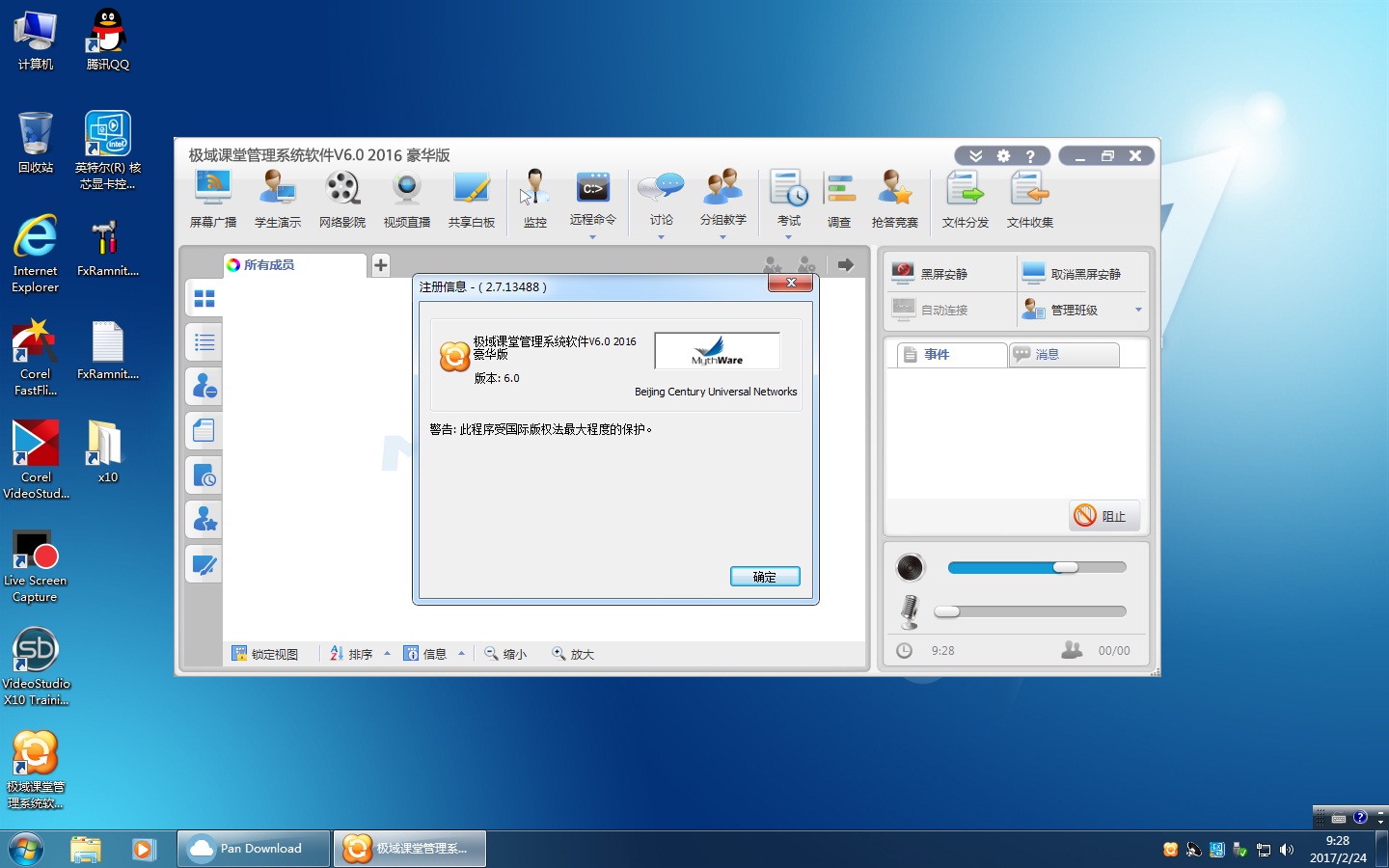The image size is (1389, 868).
Task: Click the 文件收集 file collection icon
Action: [1029, 199]
